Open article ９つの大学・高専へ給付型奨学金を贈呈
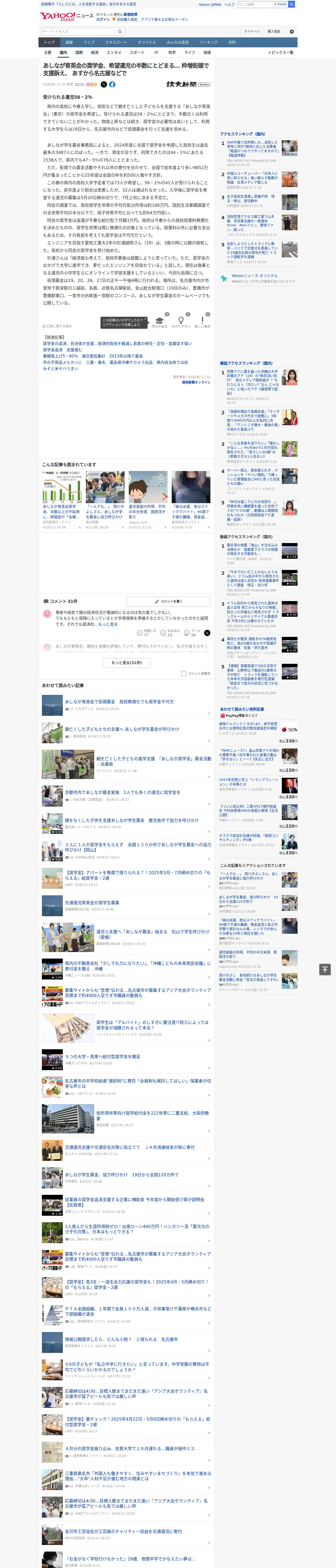Viewport: 336px width, 1568px height. tap(102, 1057)
